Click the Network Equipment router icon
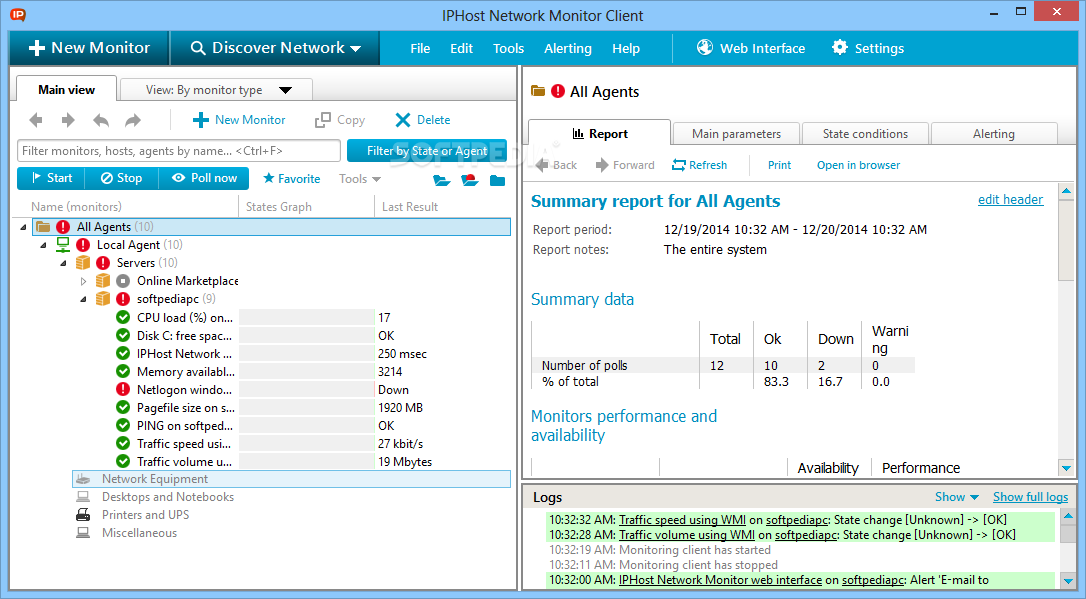Viewport: 1086px width, 599px height. (83, 479)
